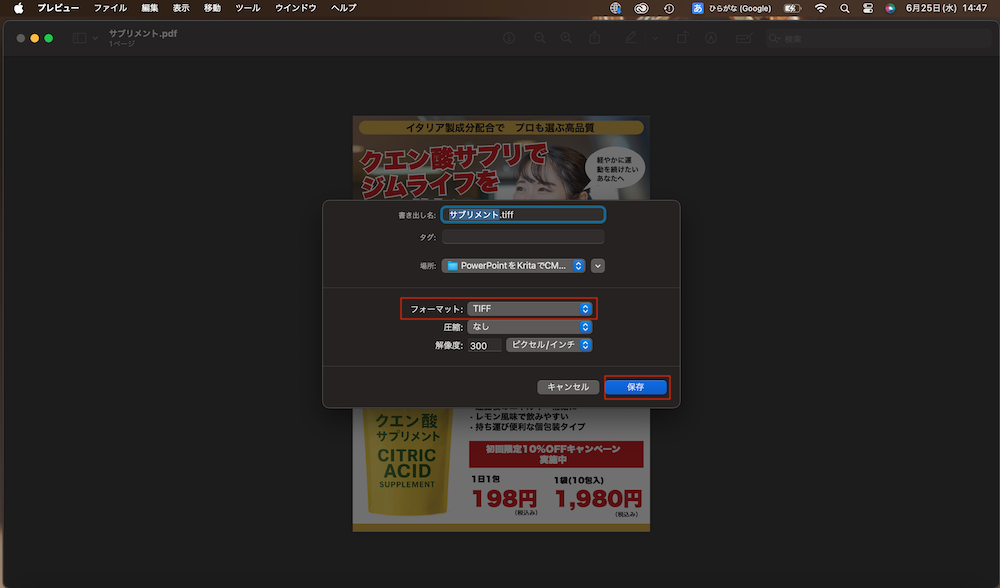This screenshot has width=1000, height=588.
Task: Click the zoom in magnifier icon
Action: 566,38
